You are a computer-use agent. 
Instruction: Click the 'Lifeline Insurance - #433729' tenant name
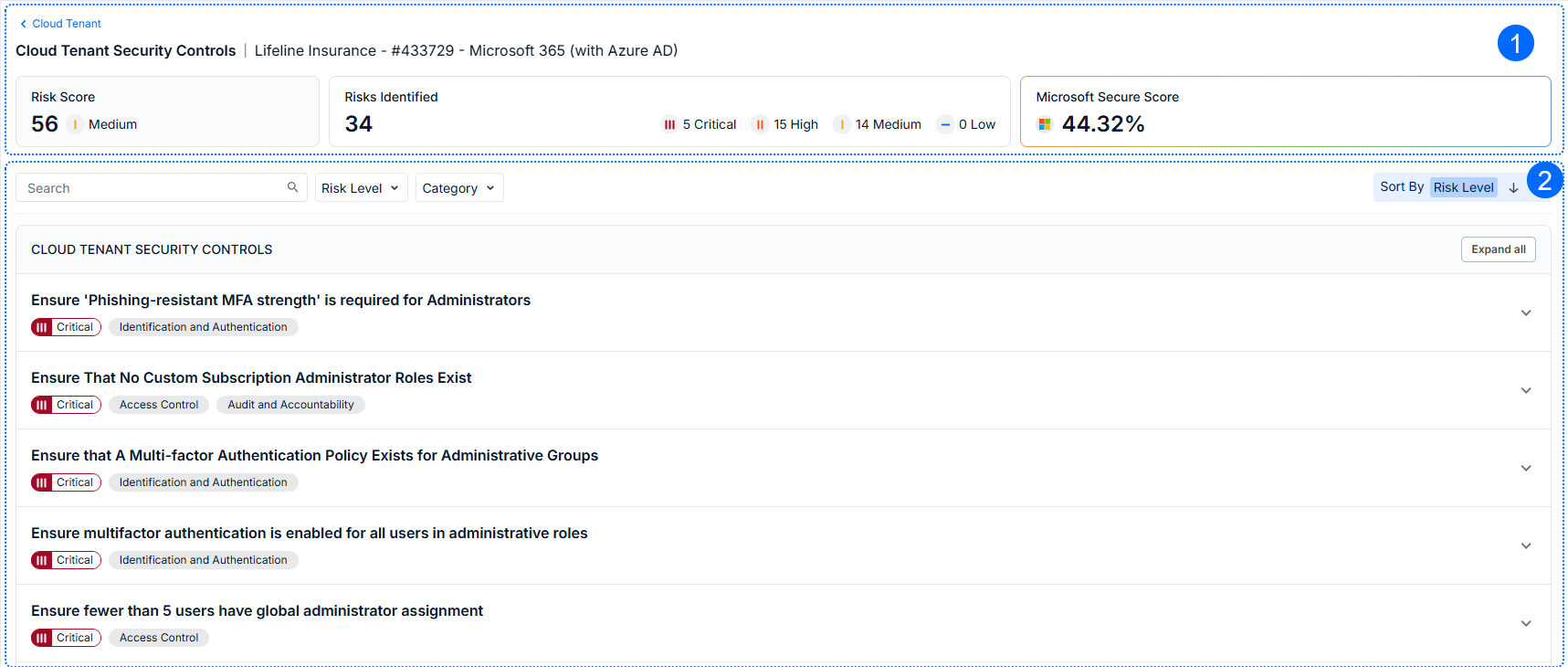click(x=354, y=50)
